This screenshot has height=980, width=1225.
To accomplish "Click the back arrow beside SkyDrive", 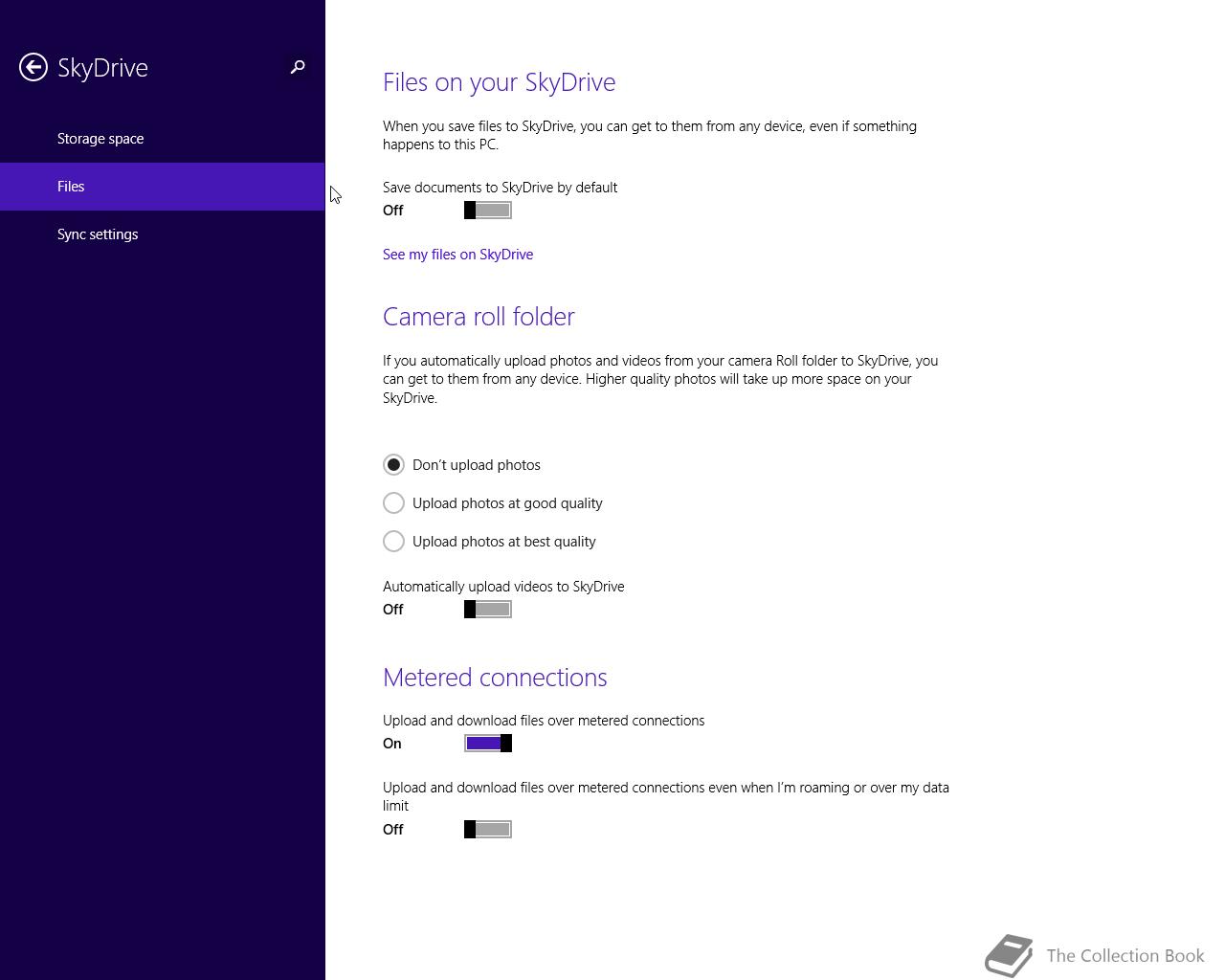I will point(33,67).
